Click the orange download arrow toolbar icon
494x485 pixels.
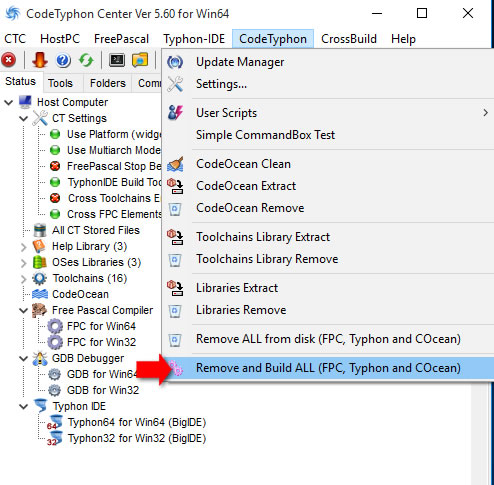pos(40,60)
